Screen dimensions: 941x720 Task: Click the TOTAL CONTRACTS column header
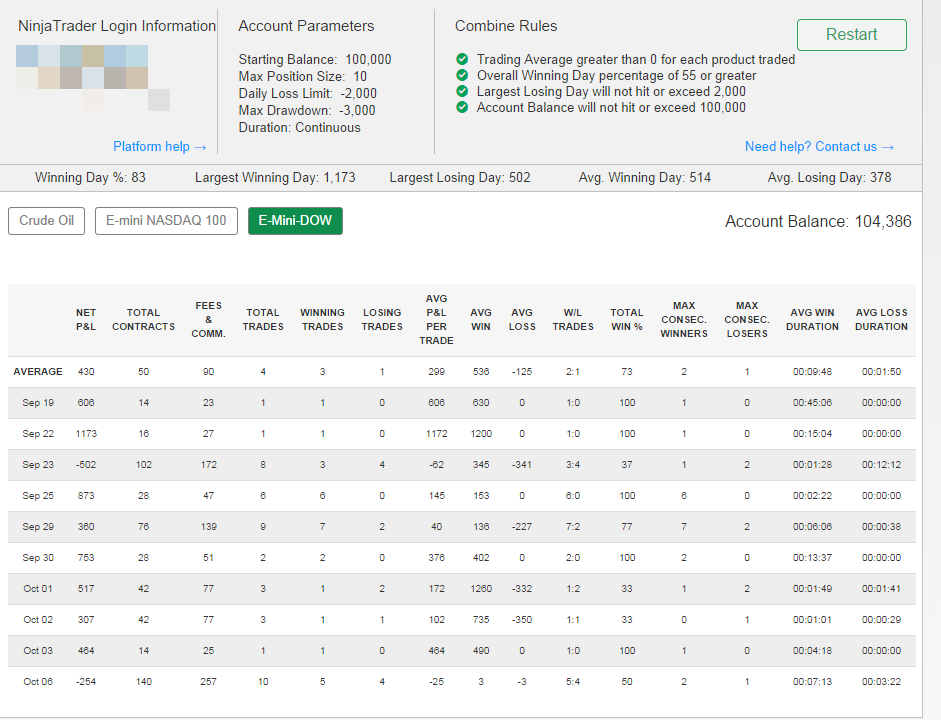click(143, 320)
